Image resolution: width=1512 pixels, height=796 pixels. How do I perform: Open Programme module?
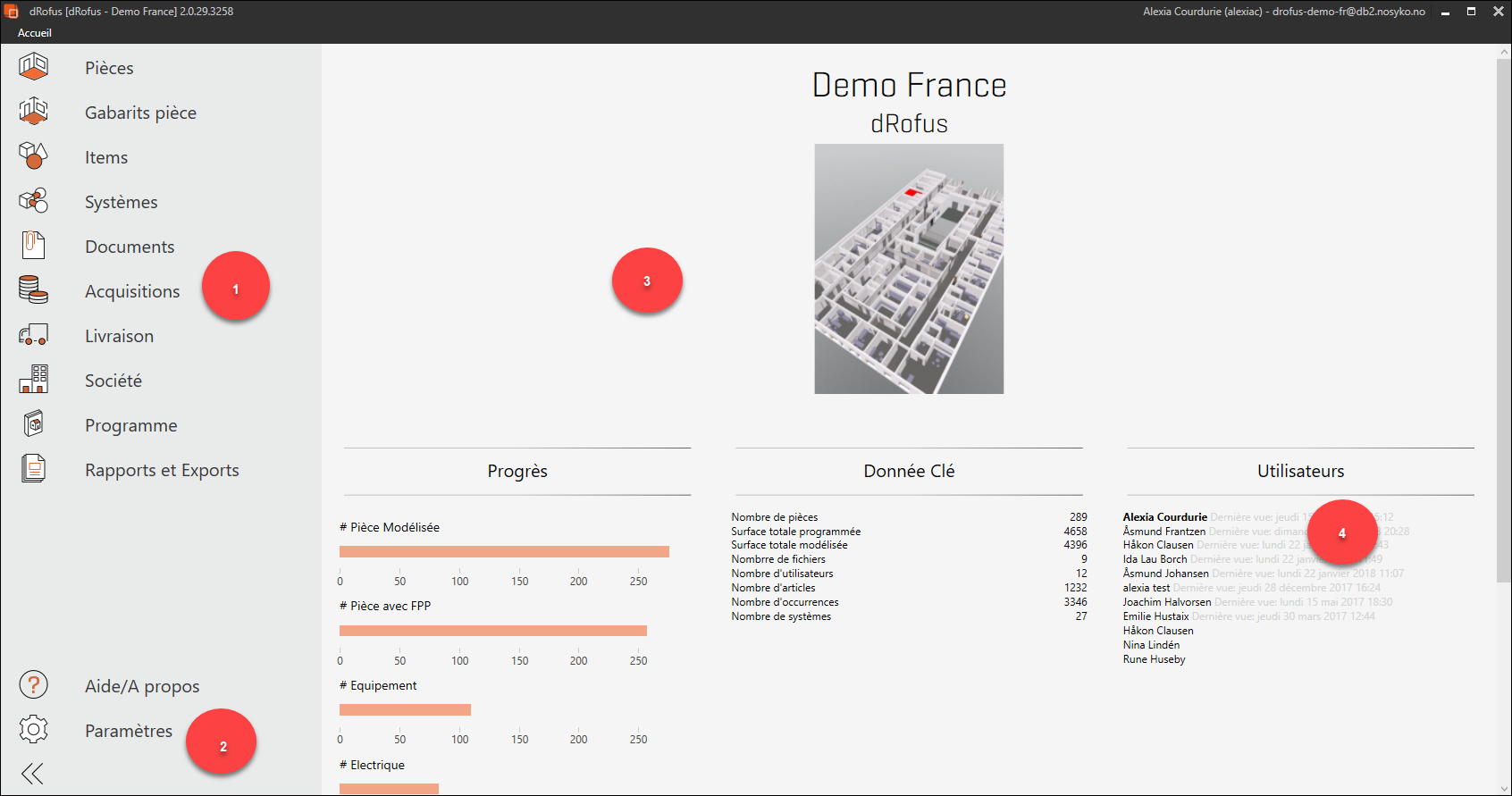pos(130,425)
